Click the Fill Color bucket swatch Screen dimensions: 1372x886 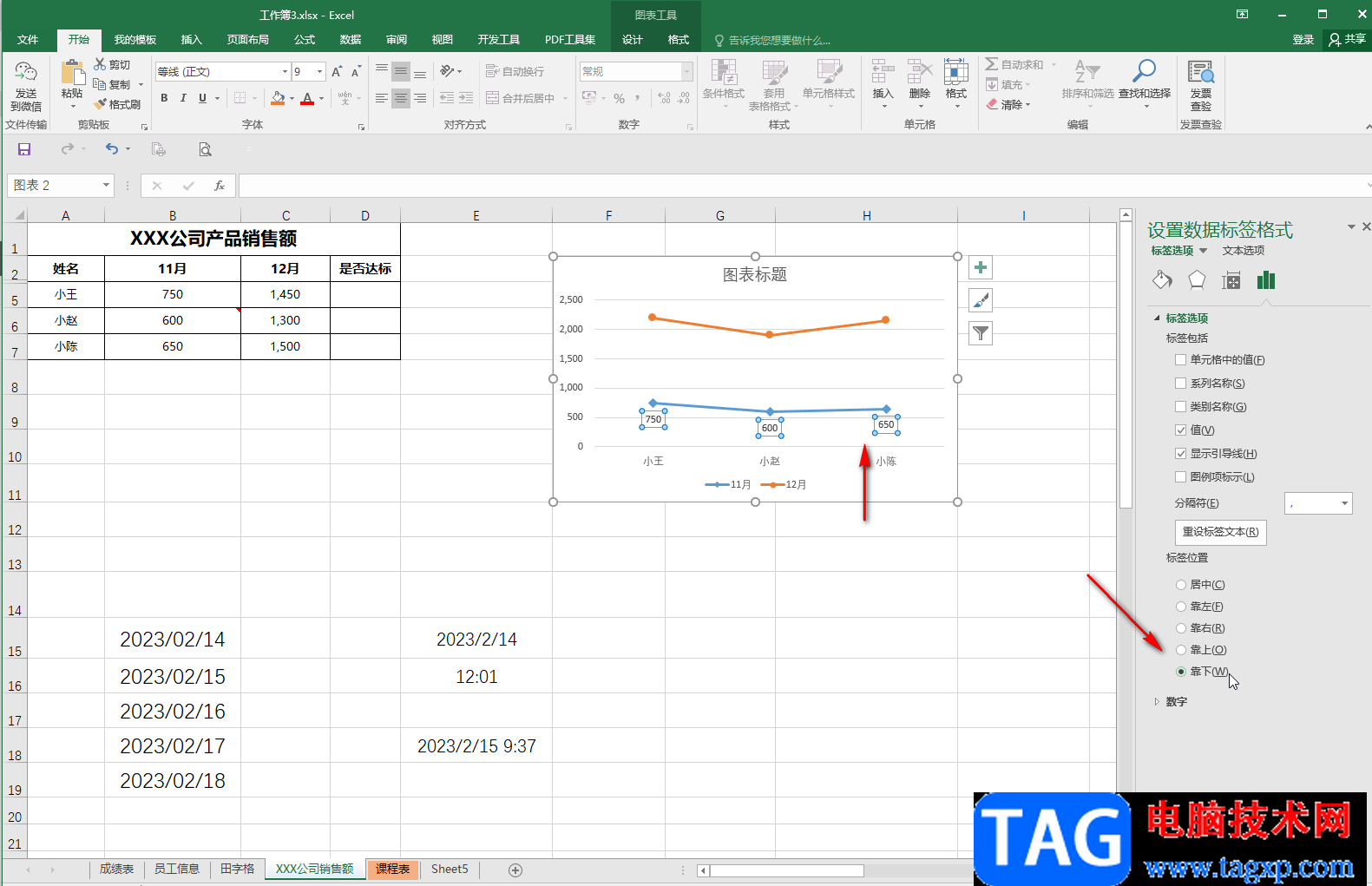click(x=278, y=98)
